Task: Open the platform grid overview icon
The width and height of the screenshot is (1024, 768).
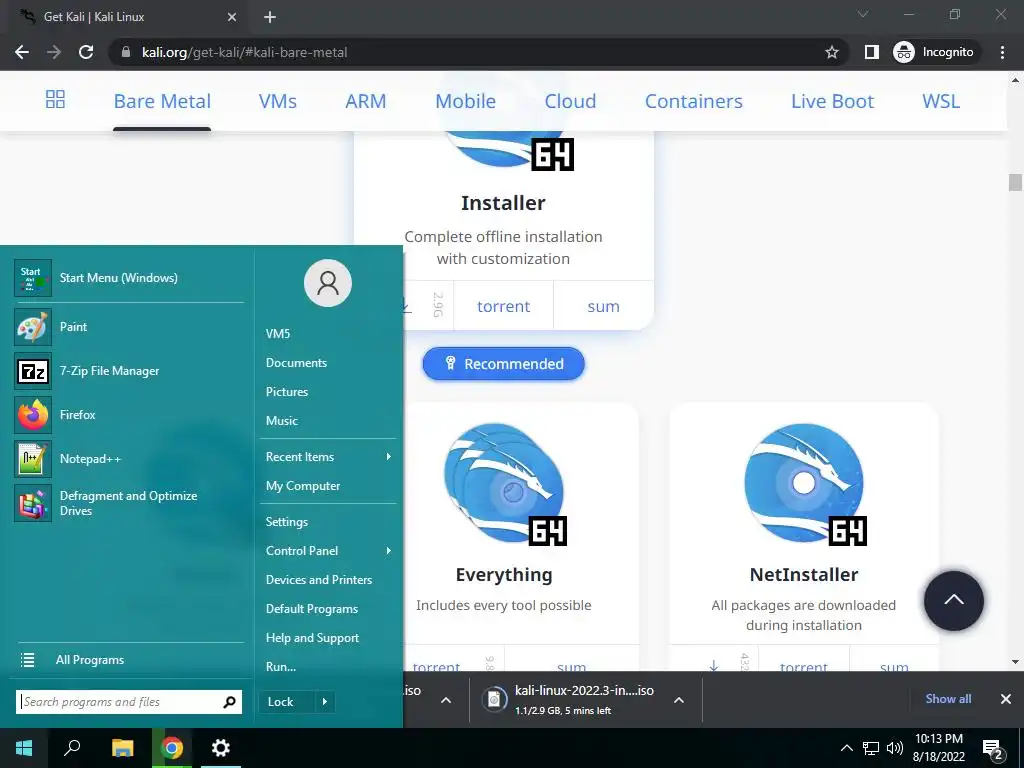Action: pos(56,100)
